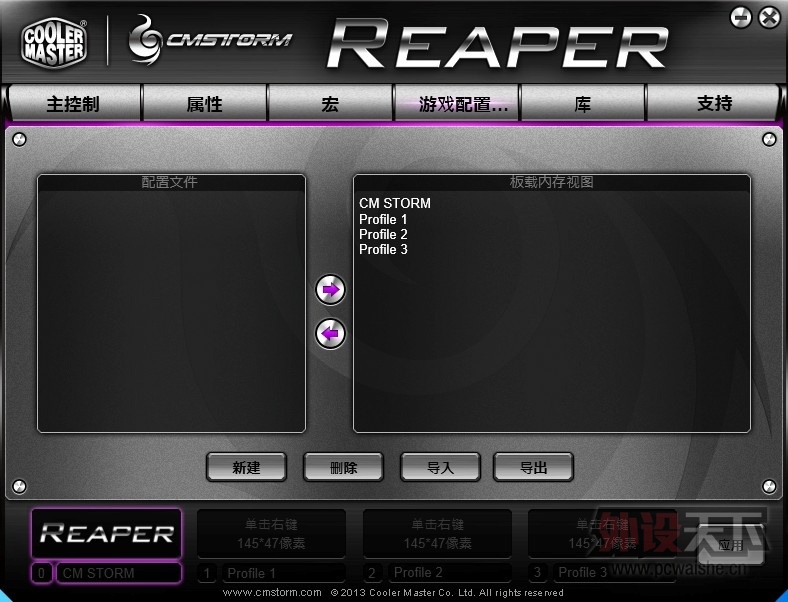Viewport: 788px width, 602px height.
Task: Click the 导入 import button
Action: tap(440, 467)
